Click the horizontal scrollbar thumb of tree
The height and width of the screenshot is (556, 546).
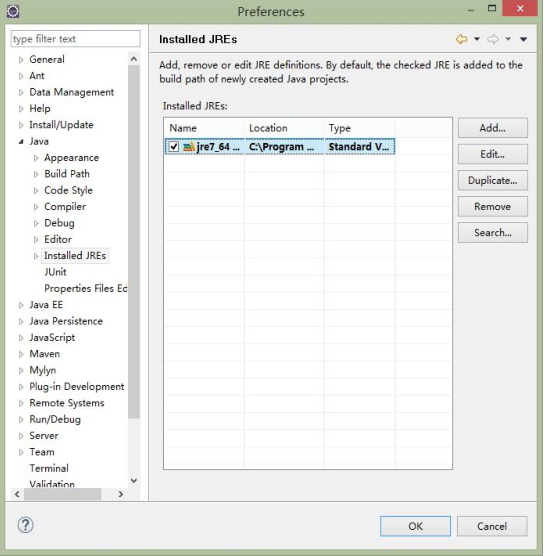coord(62,494)
